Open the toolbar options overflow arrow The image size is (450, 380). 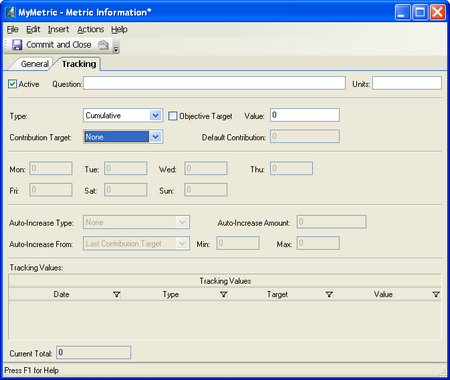click(x=116, y=49)
